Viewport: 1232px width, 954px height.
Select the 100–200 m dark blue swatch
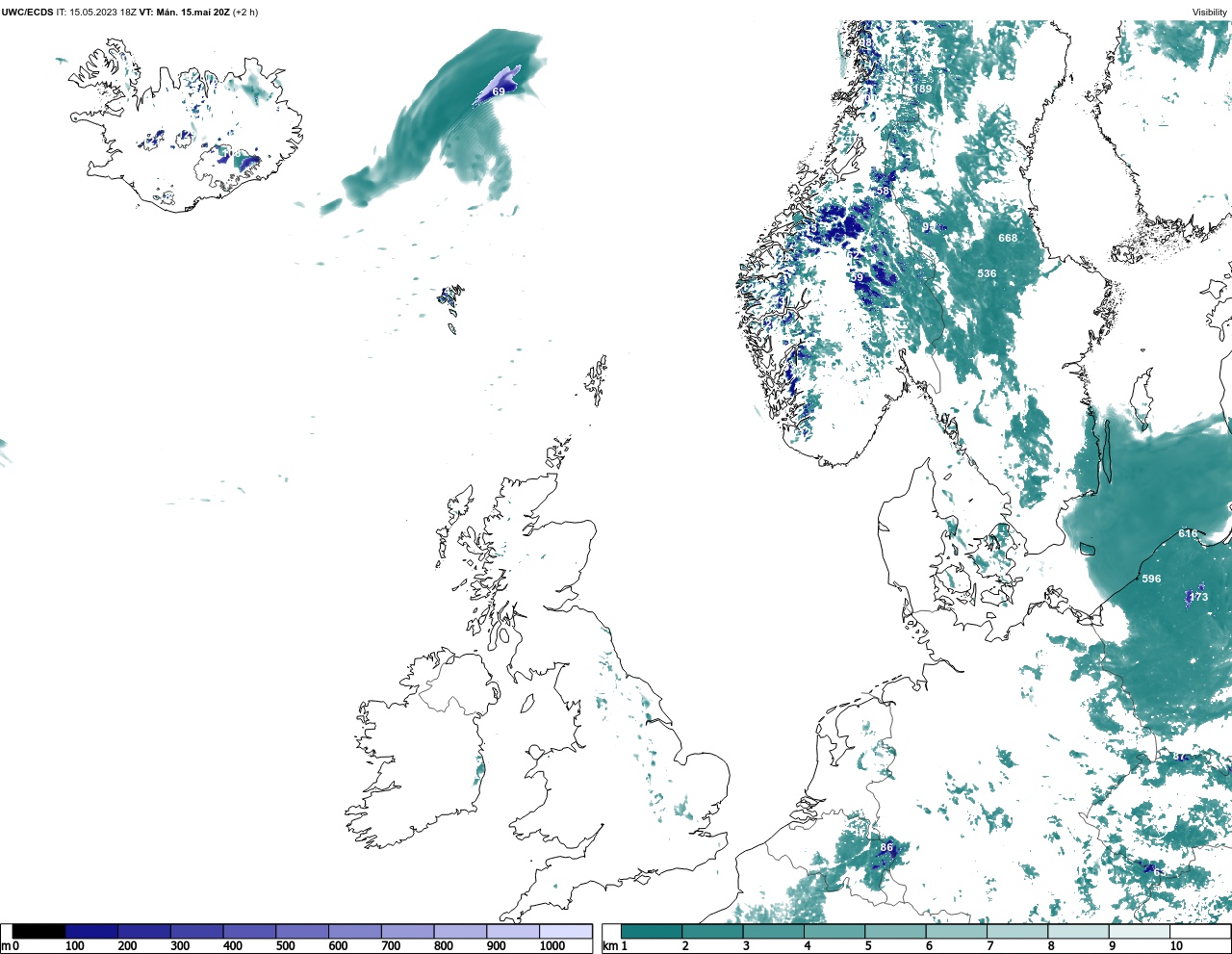click(x=91, y=931)
